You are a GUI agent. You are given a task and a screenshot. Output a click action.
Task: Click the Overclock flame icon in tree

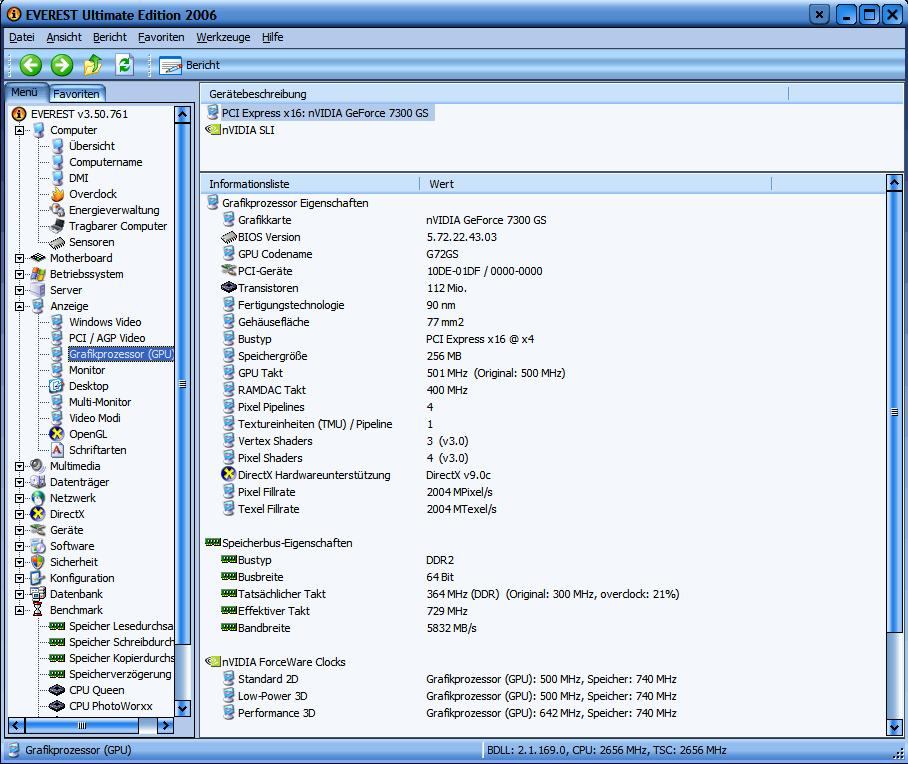pyautogui.click(x=58, y=194)
